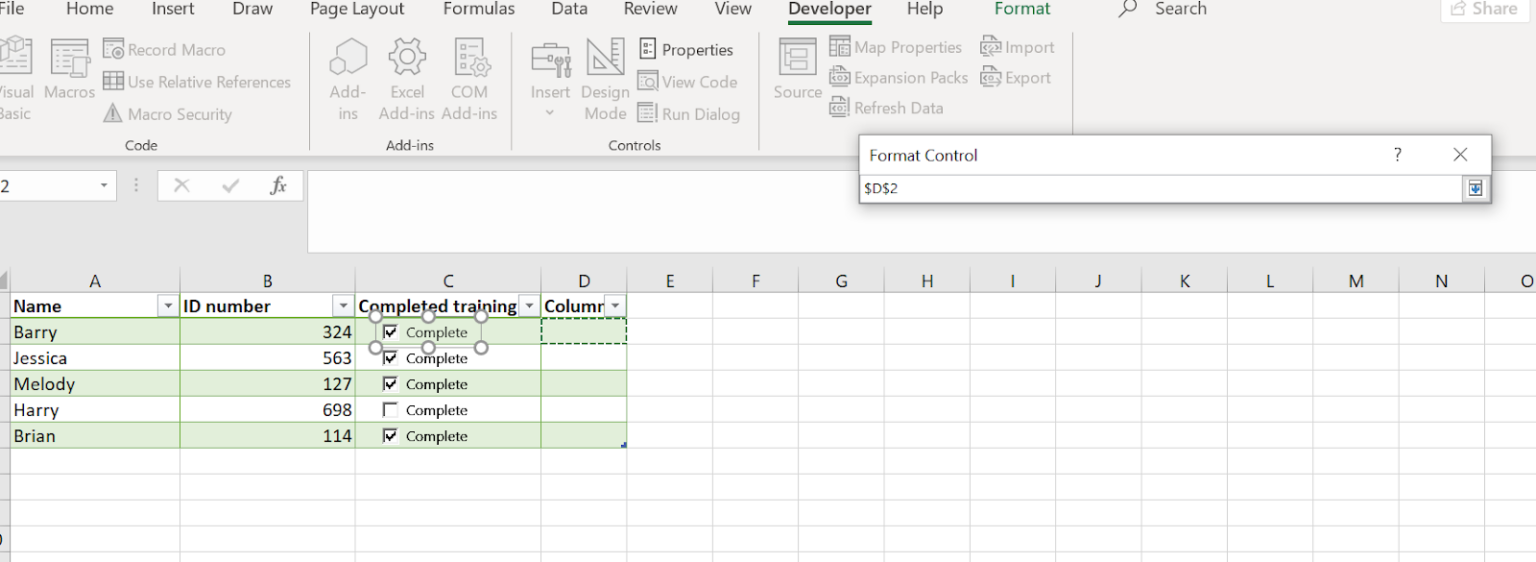Screen dimensions: 1536x562
Task: Click the collapse dialog button in Format Control
Action: [1474, 188]
